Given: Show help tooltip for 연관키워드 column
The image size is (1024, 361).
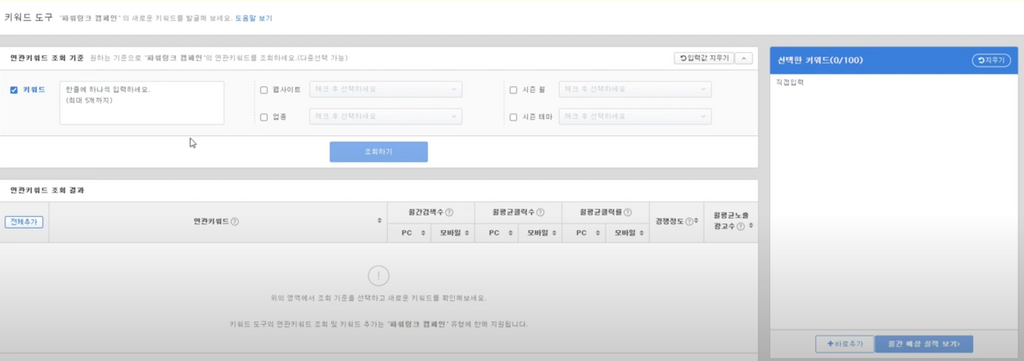Looking at the screenshot, I should point(235,222).
